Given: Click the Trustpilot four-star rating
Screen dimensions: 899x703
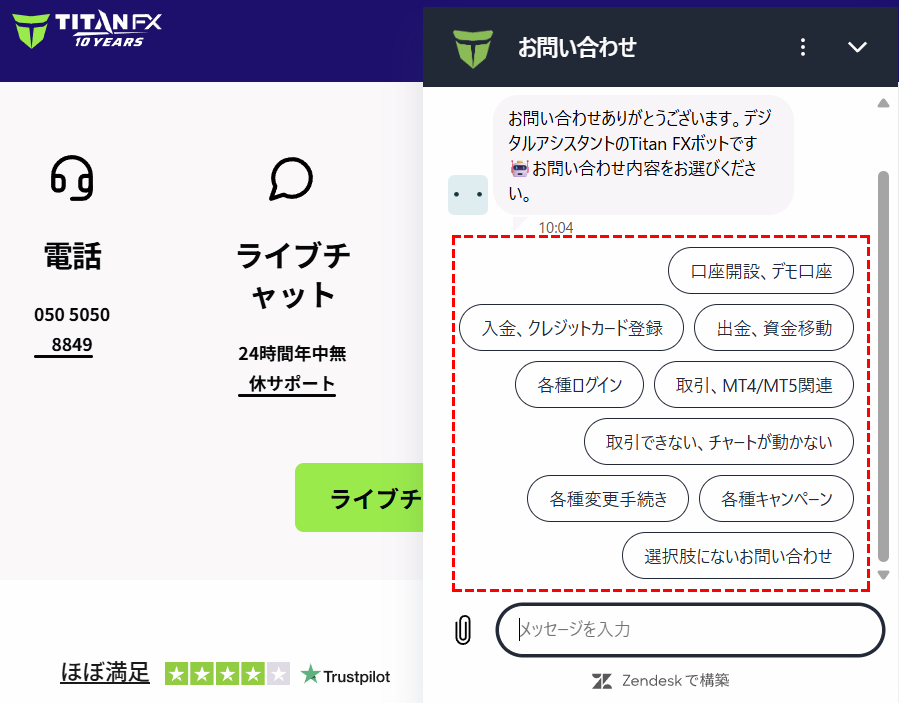Looking at the screenshot, I should point(227,674).
